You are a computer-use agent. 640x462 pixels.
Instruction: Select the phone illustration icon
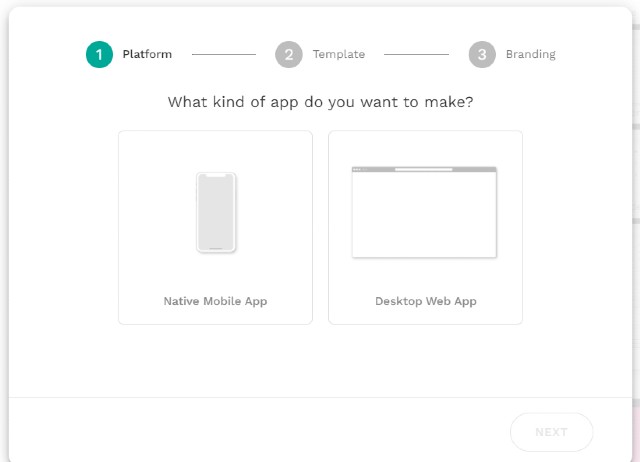coord(216,212)
